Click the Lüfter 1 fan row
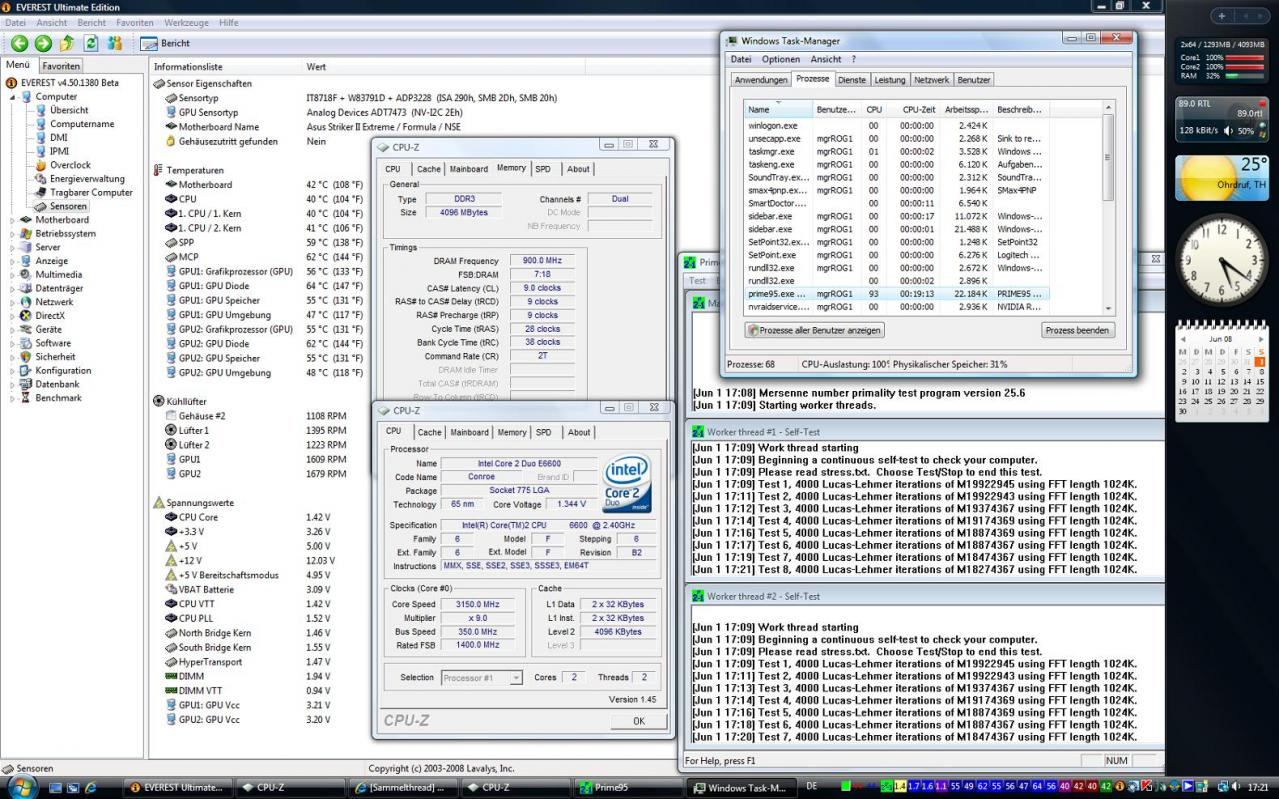This screenshot has width=1279, height=799. coord(255,430)
